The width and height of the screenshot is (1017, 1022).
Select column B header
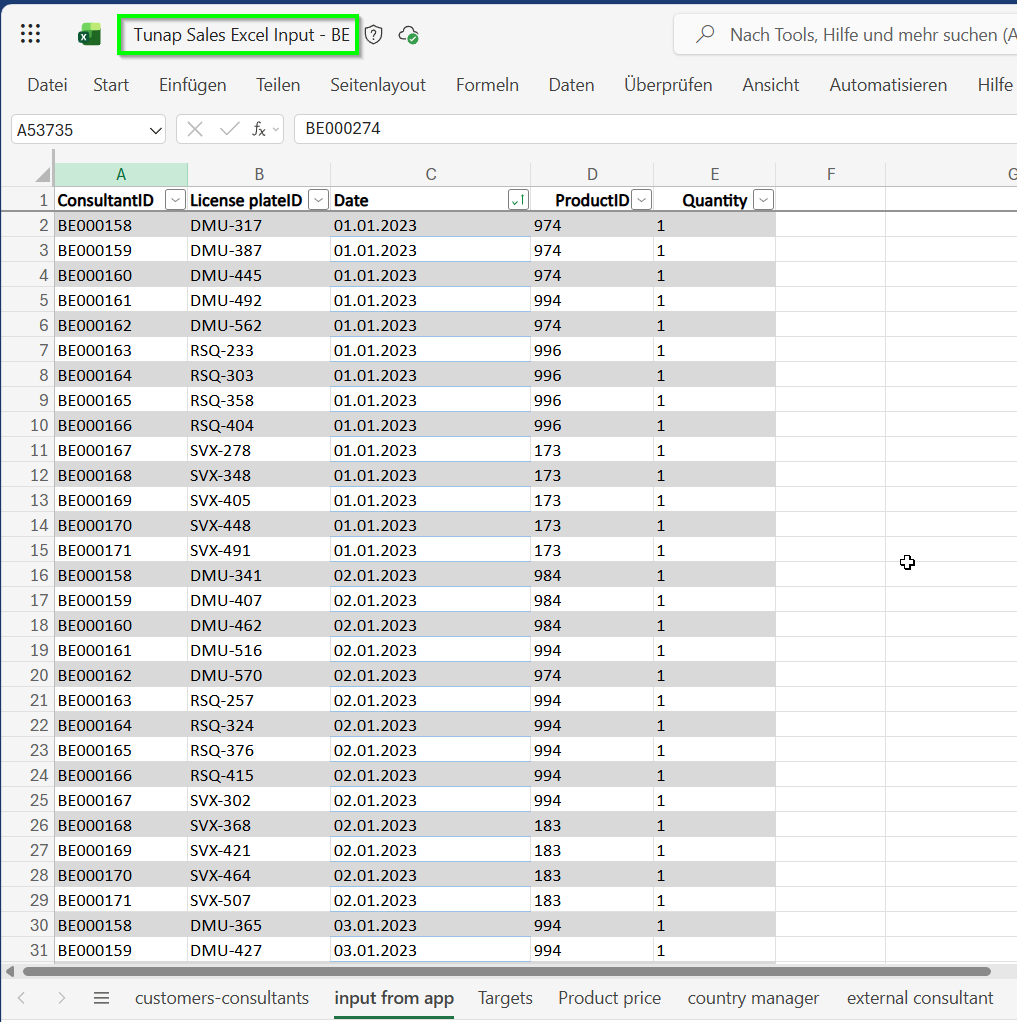coord(259,175)
